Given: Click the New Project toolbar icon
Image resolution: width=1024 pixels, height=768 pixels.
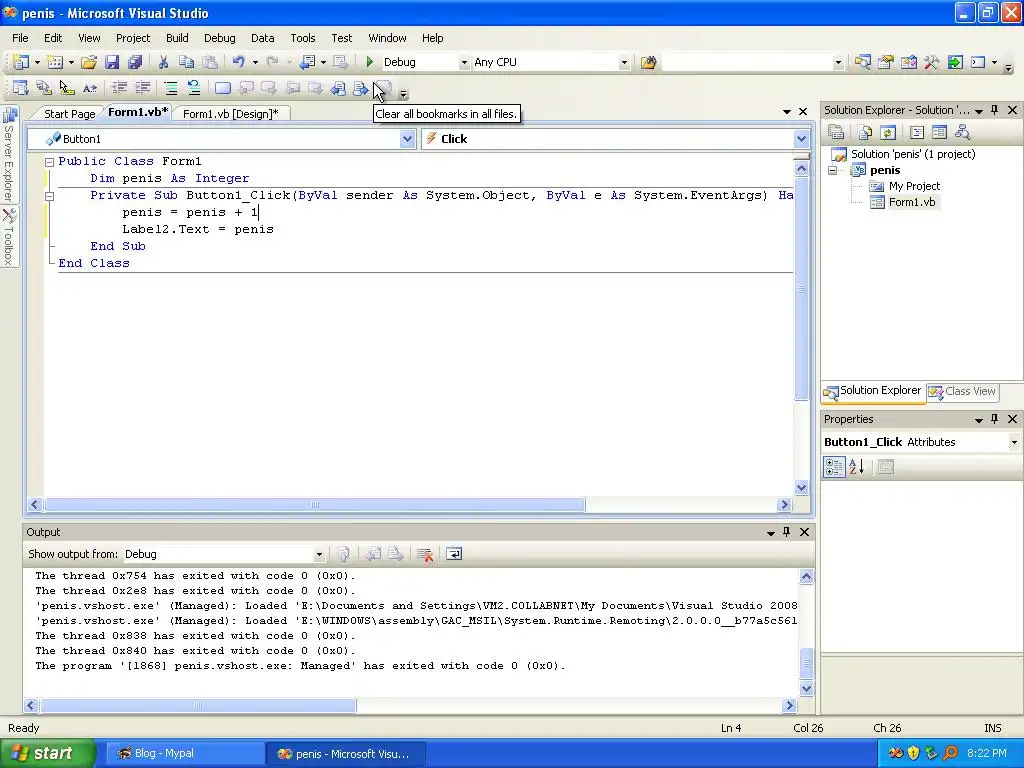Looking at the screenshot, I should pyautogui.click(x=21, y=62).
